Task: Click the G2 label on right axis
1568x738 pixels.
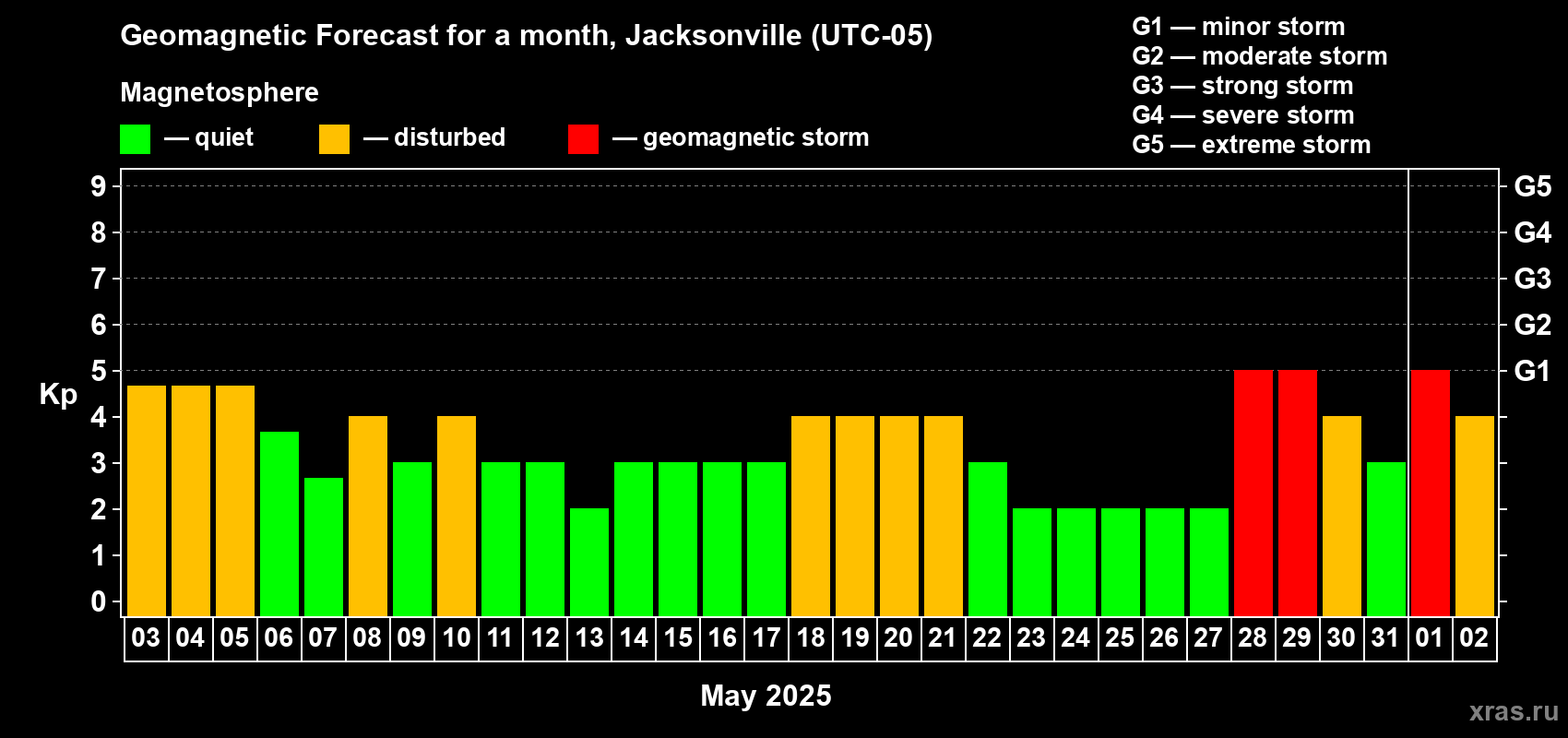Action: tap(1532, 325)
